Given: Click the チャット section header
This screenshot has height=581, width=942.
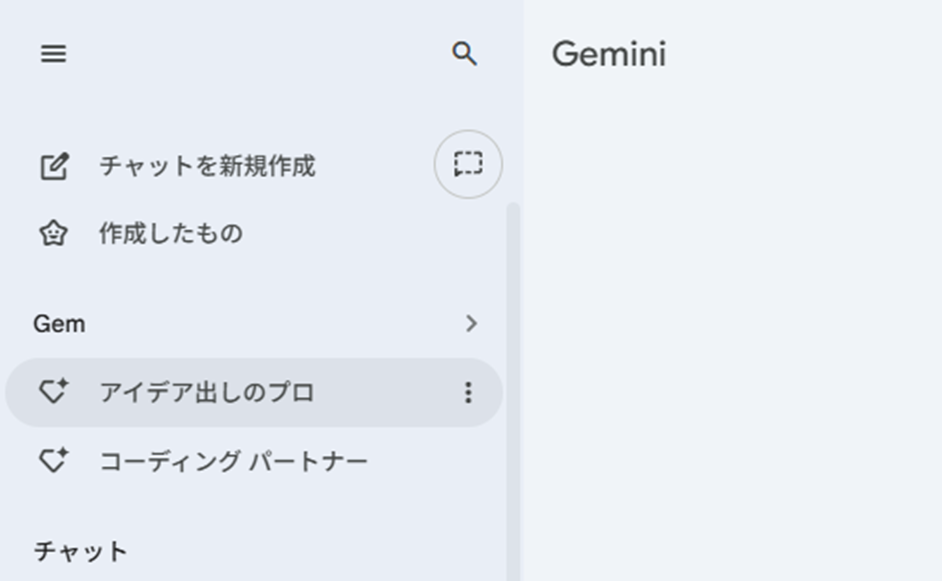Looking at the screenshot, I should 81,551.
